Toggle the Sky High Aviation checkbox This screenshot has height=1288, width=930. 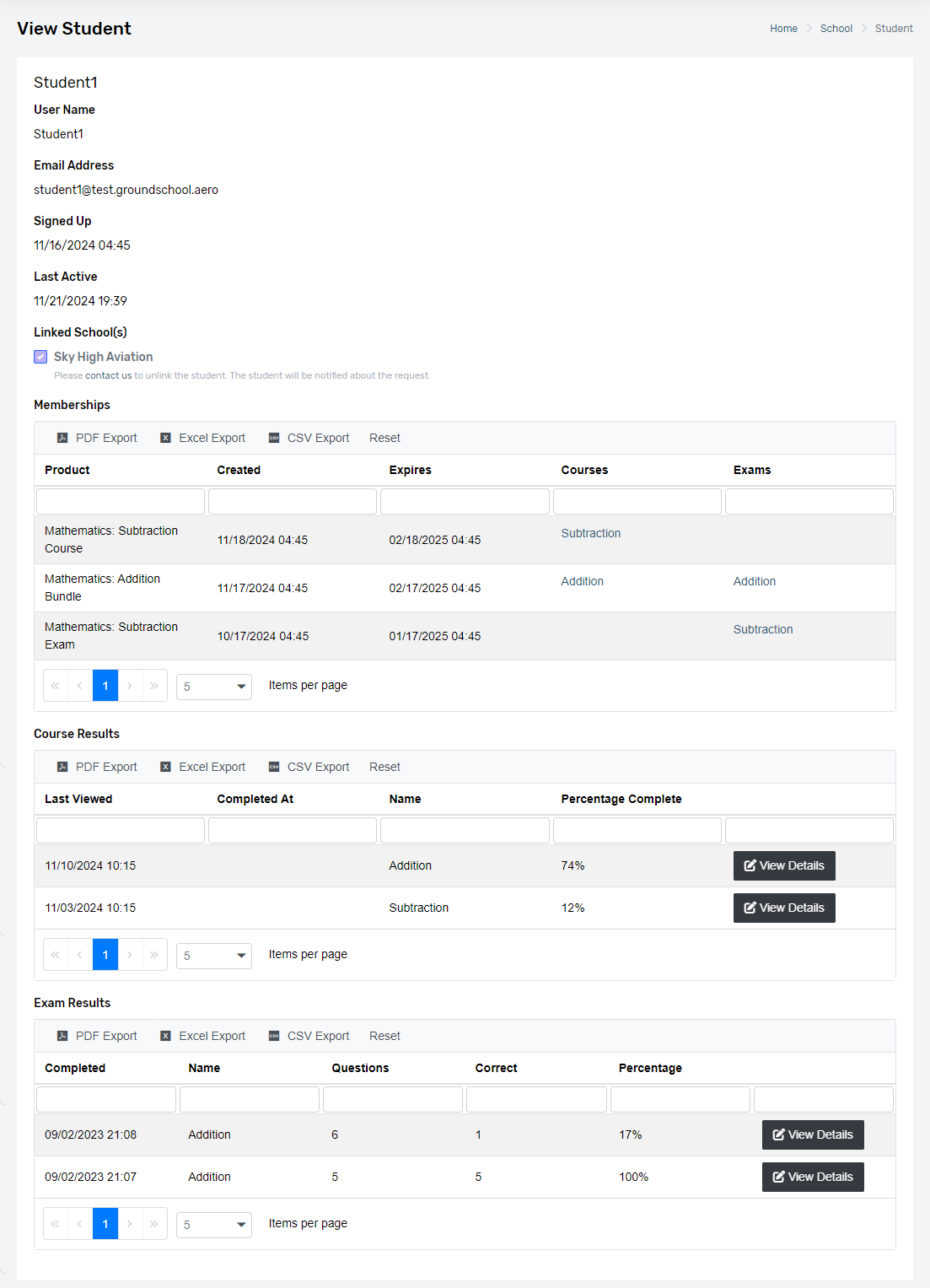pos(40,357)
